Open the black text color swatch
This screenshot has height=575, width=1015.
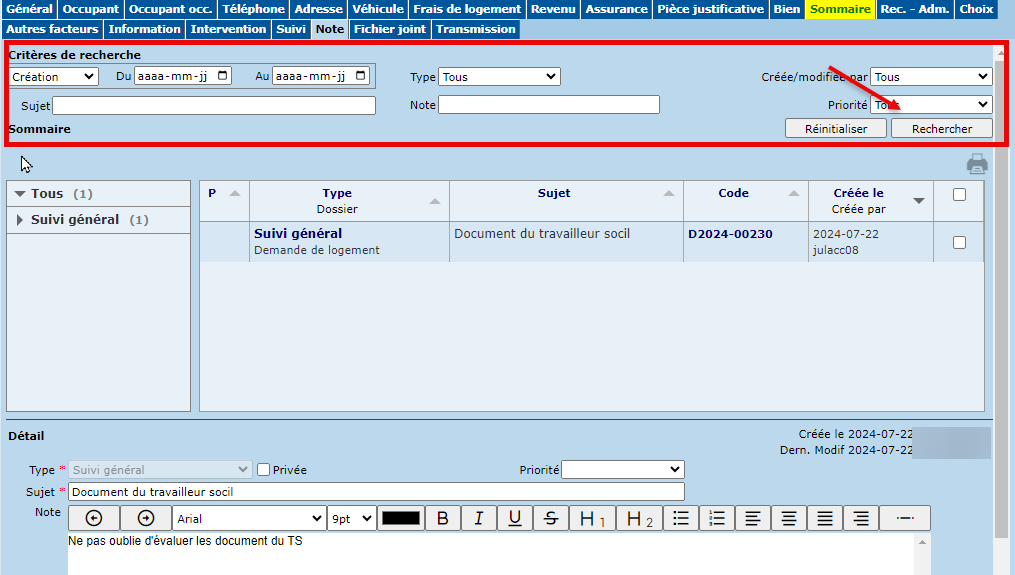tap(401, 518)
